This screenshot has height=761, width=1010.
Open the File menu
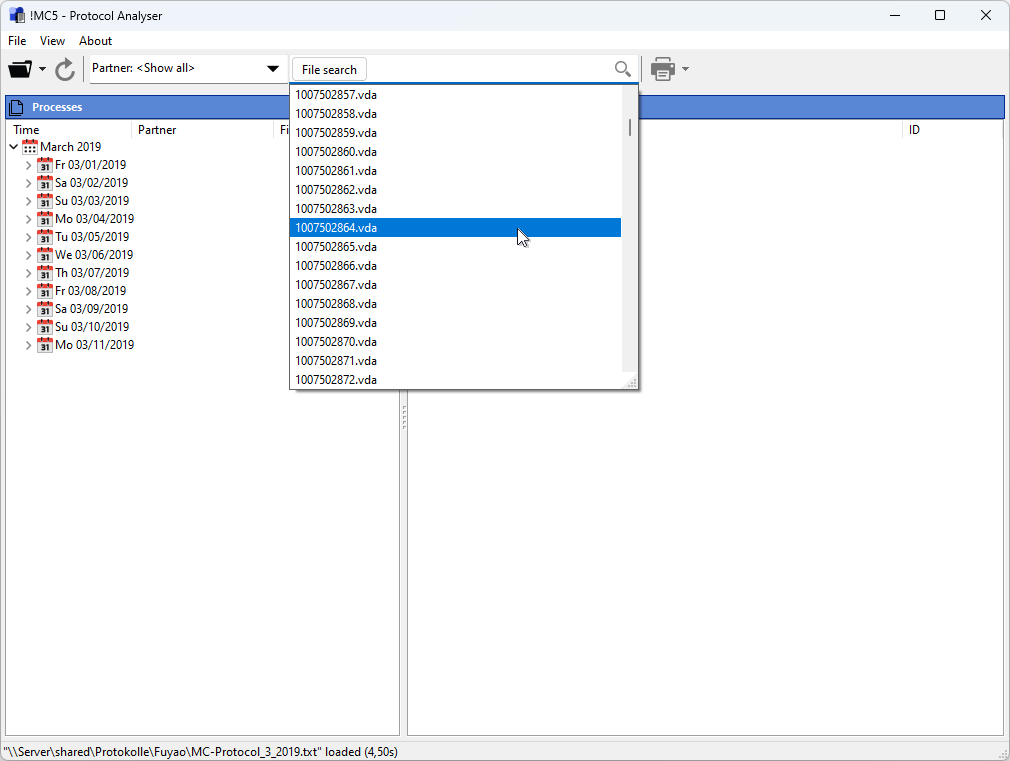pyautogui.click(x=17, y=41)
